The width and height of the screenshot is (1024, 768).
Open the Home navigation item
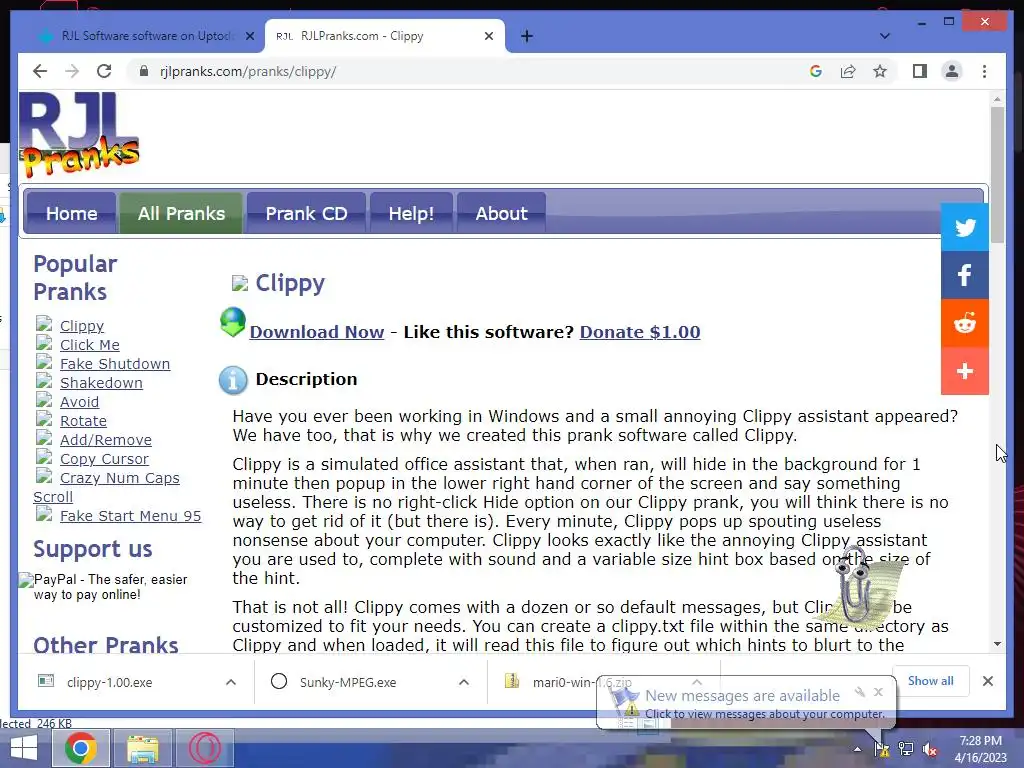[x=71, y=214]
